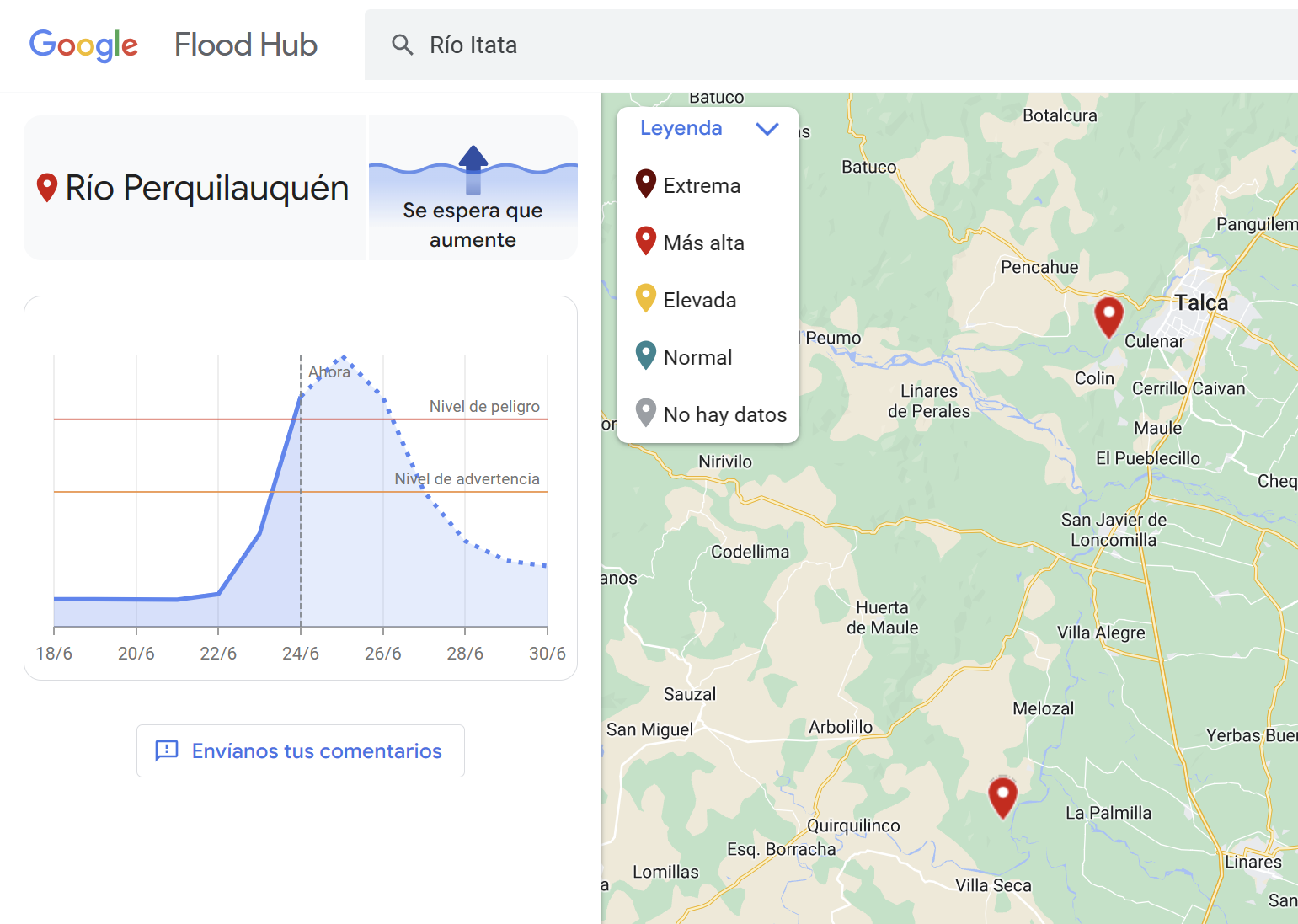The width and height of the screenshot is (1298, 924).
Task: Select the No hay datos legend entry
Action: click(724, 415)
